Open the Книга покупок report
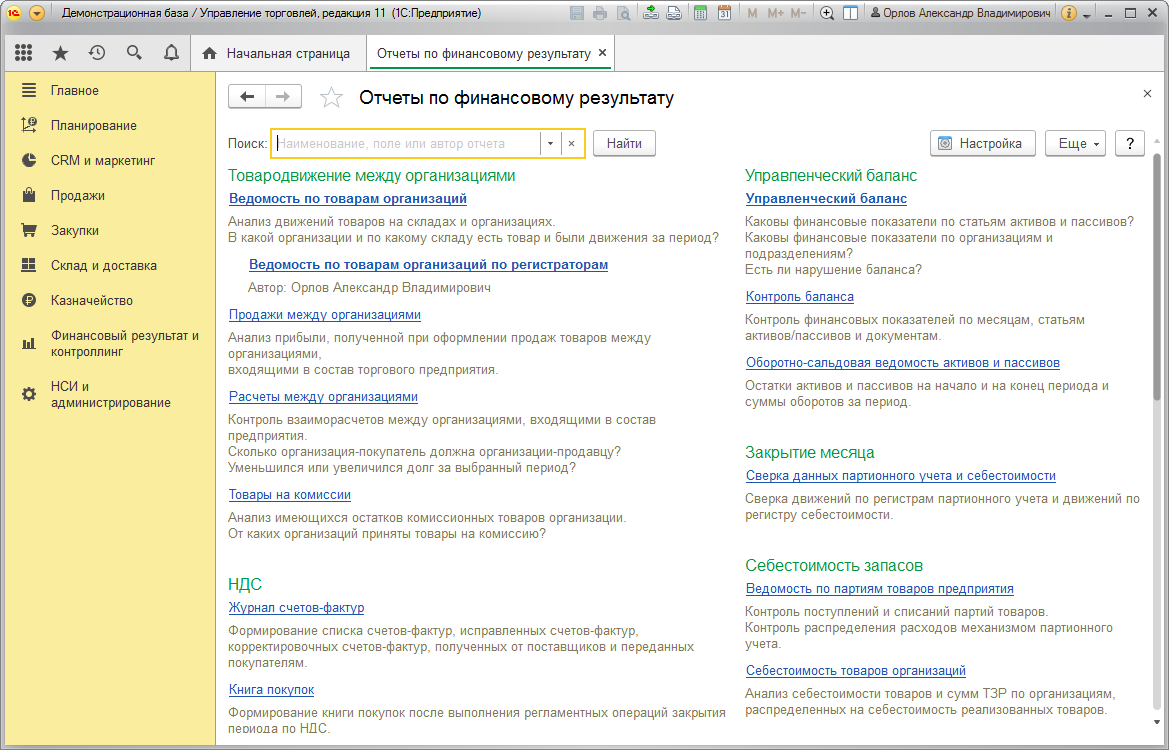This screenshot has width=1169, height=750. [x=271, y=690]
